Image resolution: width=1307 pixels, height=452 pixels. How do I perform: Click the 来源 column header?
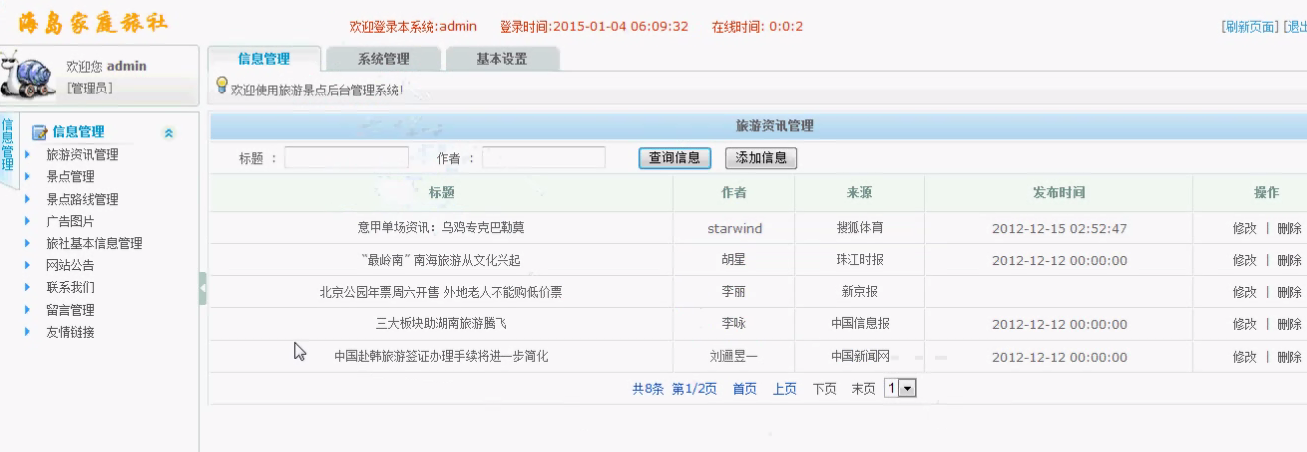(859, 193)
